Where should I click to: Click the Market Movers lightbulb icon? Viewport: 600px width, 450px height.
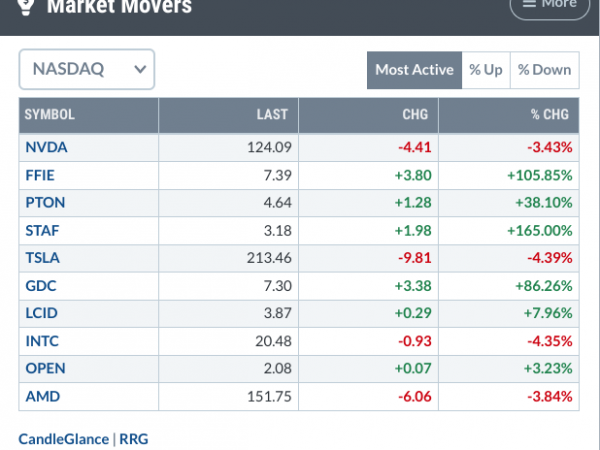tap(26, 7)
